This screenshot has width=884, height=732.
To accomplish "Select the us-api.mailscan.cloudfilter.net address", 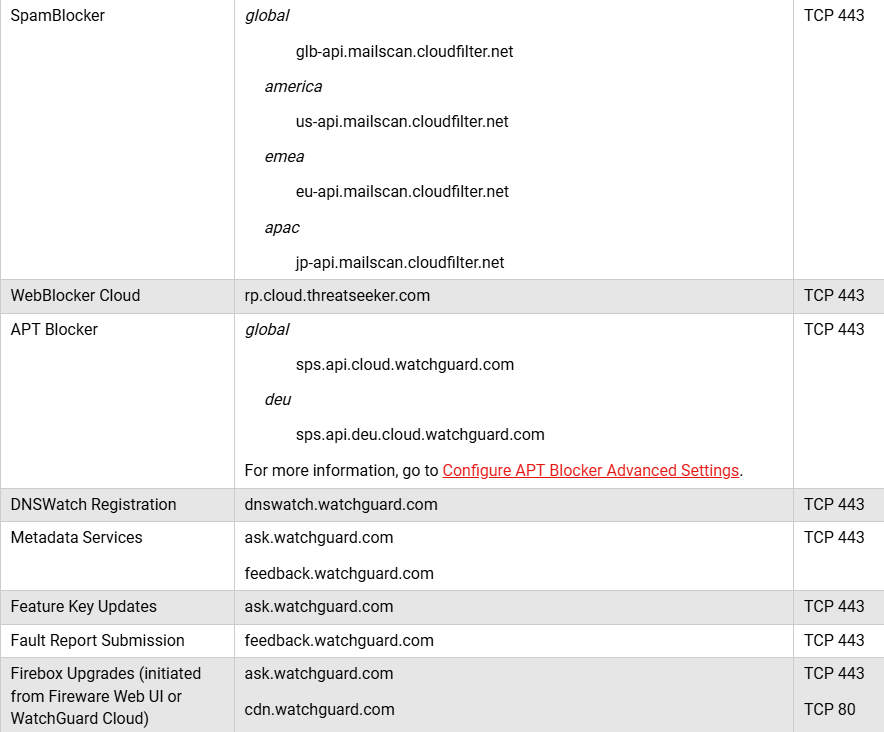I will [x=402, y=121].
